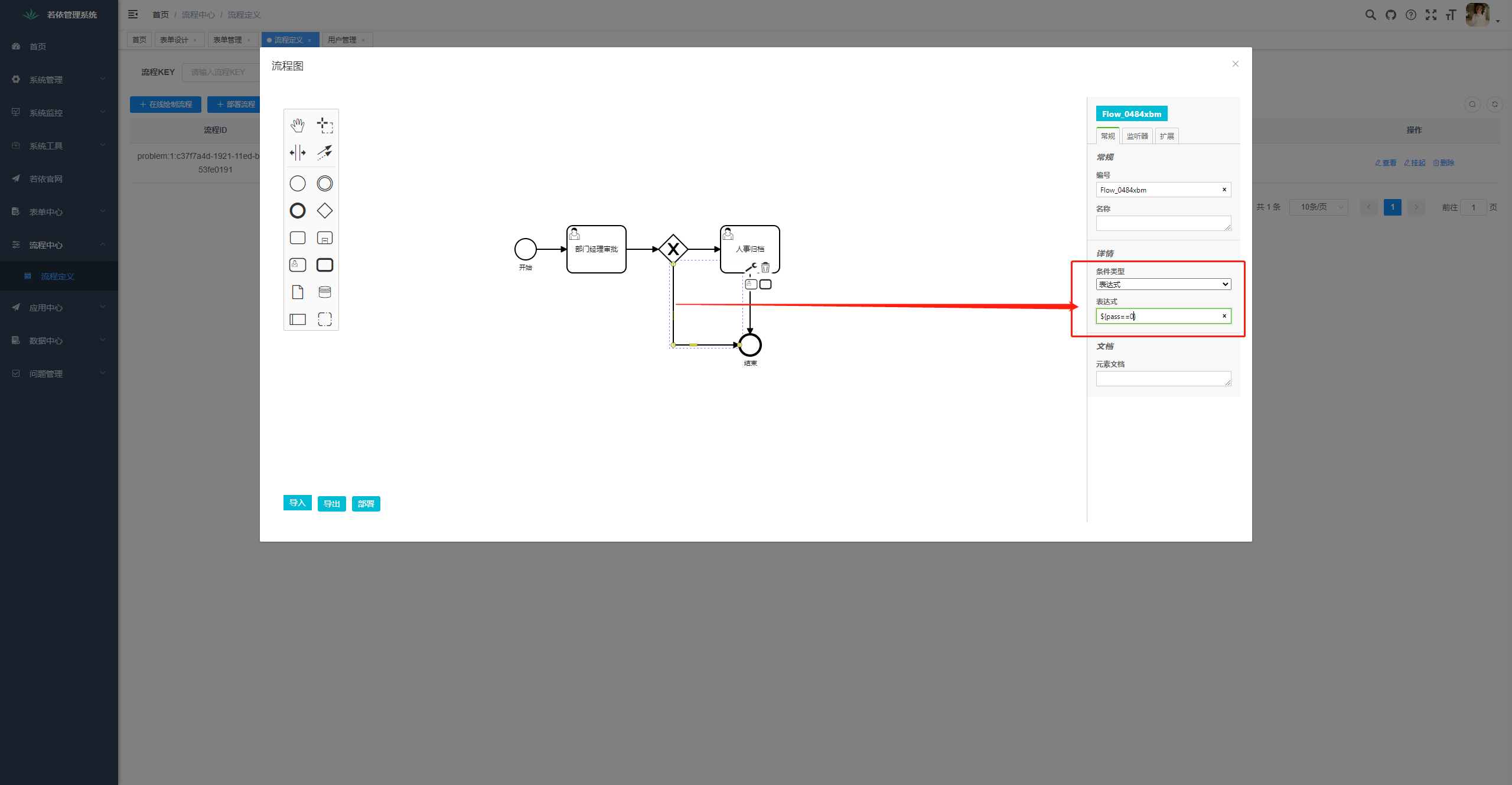Toggle fullscreen icon in header

(x=1431, y=15)
